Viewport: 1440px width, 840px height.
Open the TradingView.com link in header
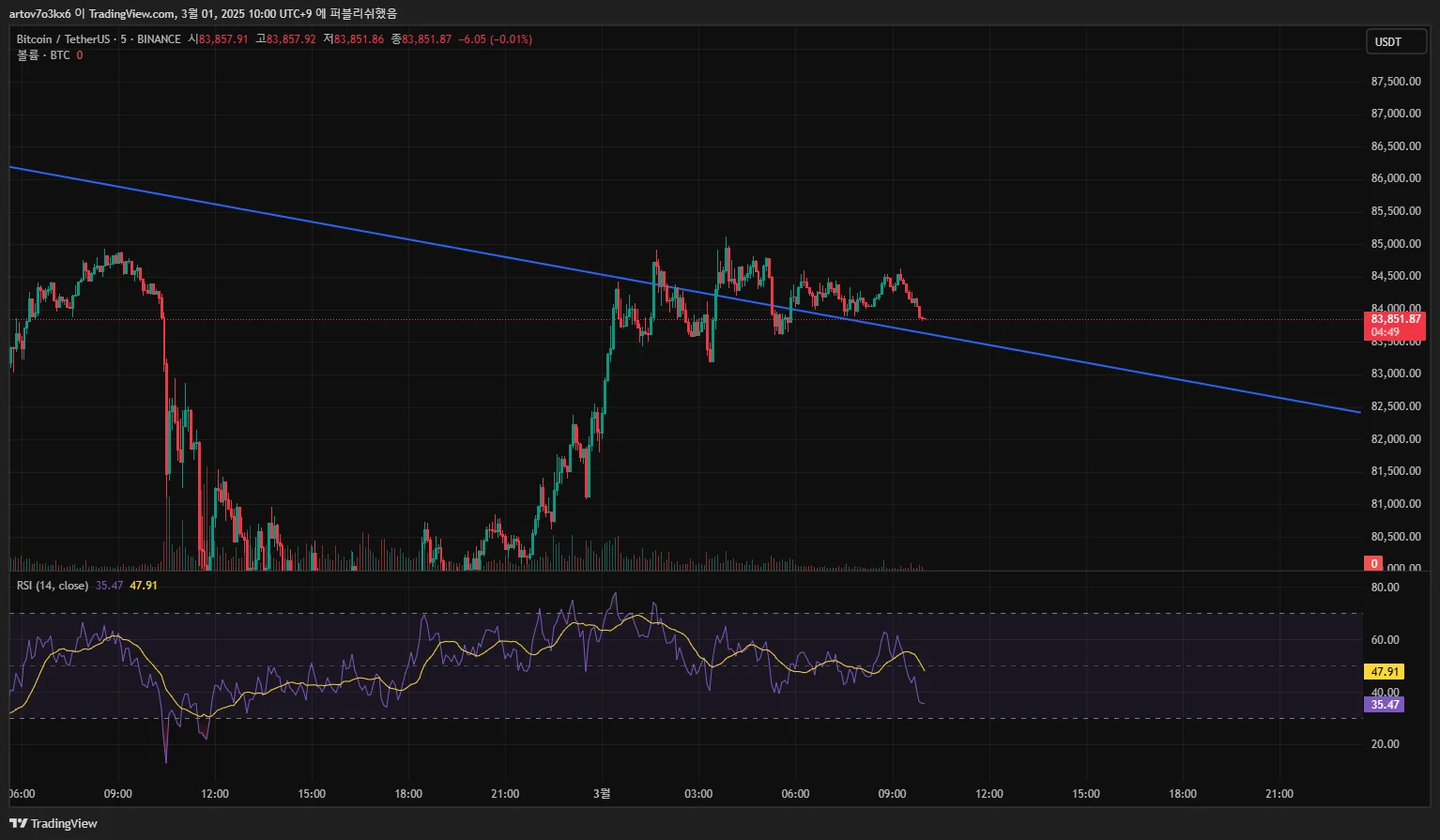tap(131, 13)
